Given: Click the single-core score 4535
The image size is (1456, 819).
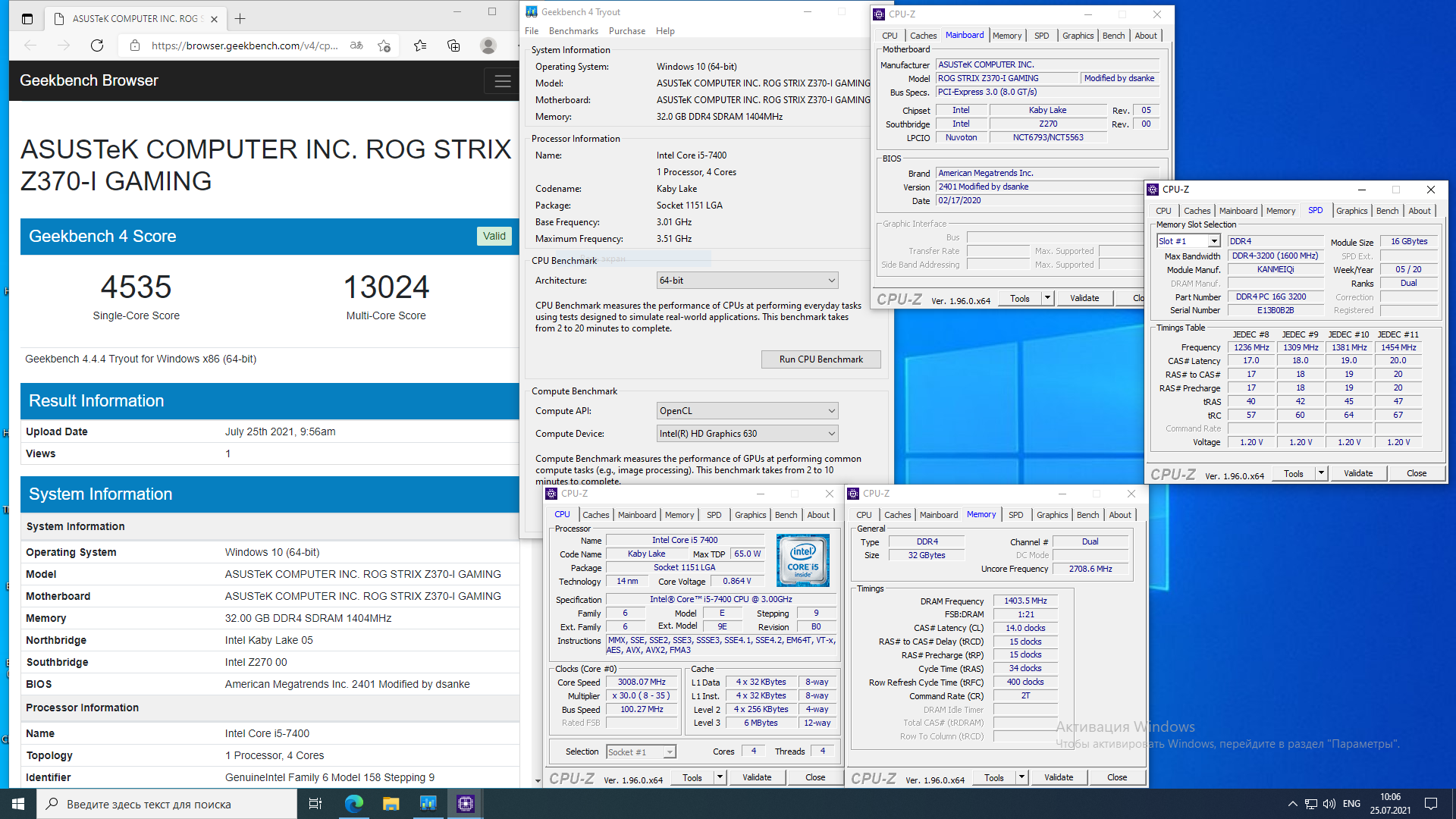Looking at the screenshot, I should pos(136,287).
